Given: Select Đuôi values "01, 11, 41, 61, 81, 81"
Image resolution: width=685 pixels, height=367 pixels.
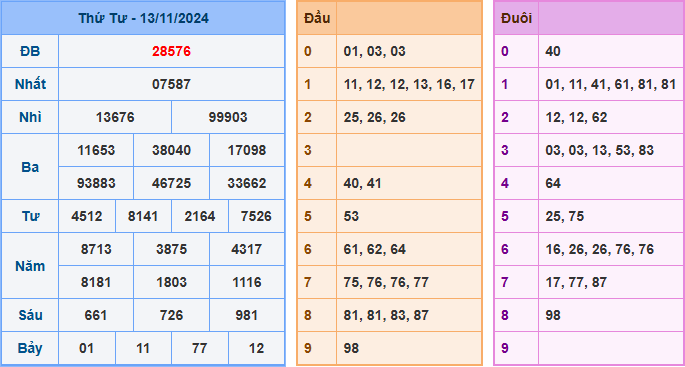Looking at the screenshot, I should (x=611, y=84).
